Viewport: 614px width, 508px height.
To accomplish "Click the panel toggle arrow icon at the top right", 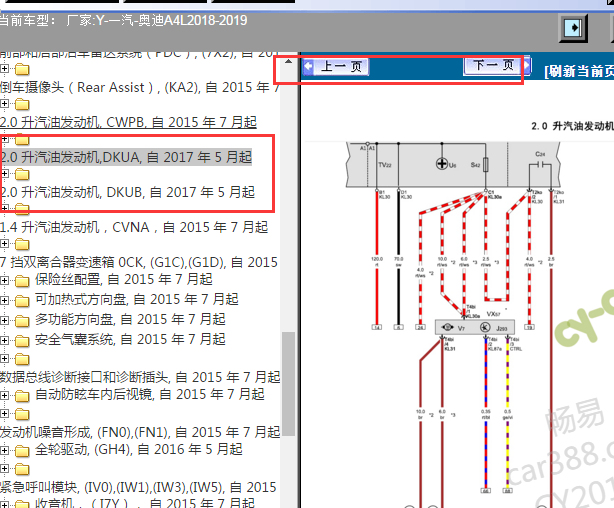I will pyautogui.click(x=573, y=28).
